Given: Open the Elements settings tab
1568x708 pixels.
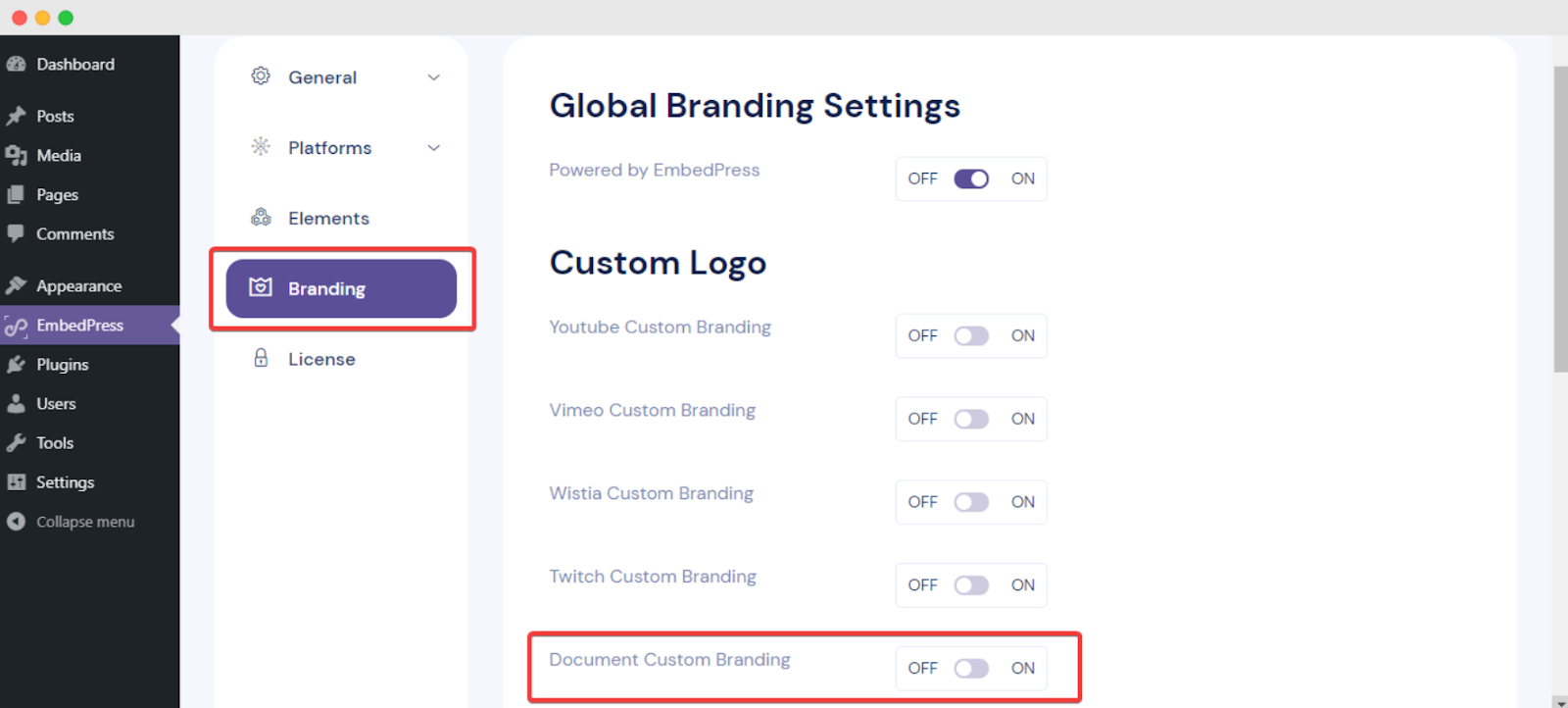Looking at the screenshot, I should click(341, 219).
